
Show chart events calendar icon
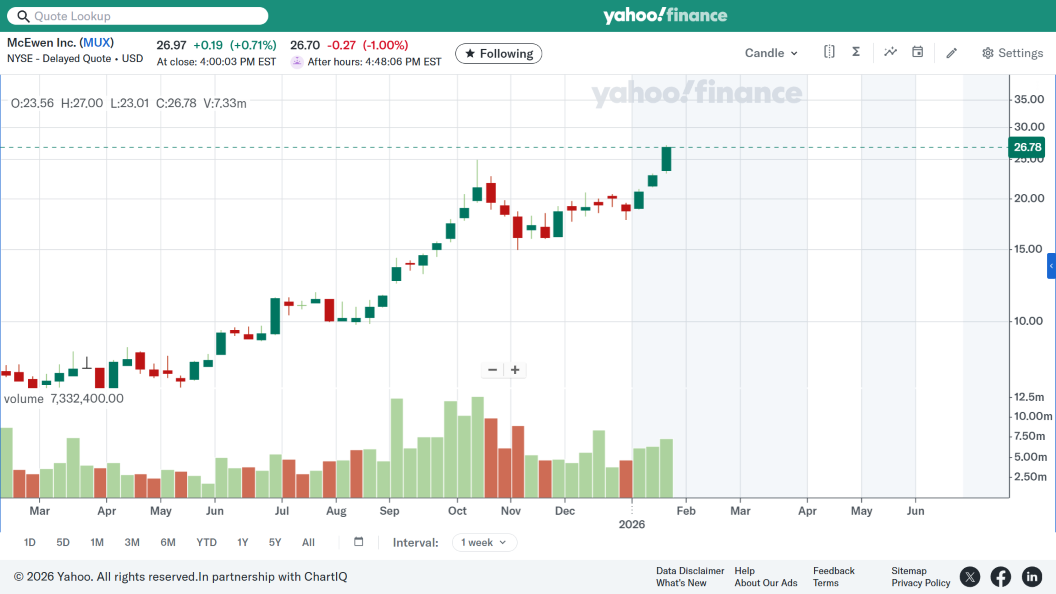coord(917,52)
